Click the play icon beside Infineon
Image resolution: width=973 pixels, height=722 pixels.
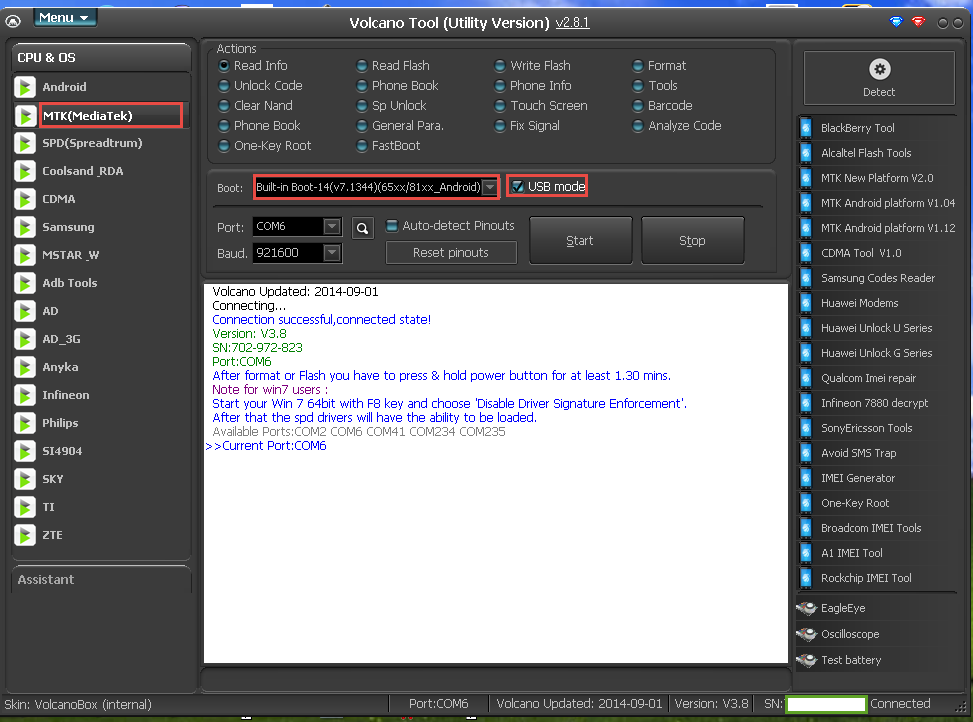tap(25, 395)
